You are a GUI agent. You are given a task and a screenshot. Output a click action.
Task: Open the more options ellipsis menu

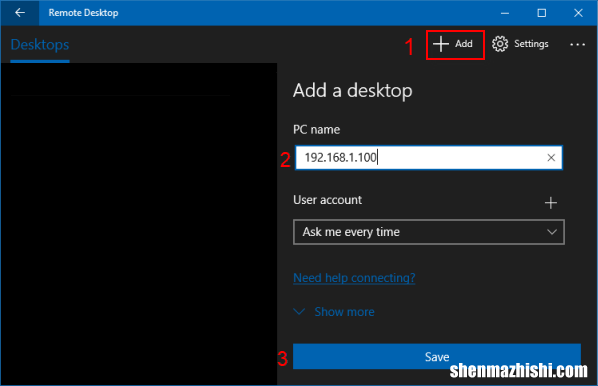click(x=577, y=45)
